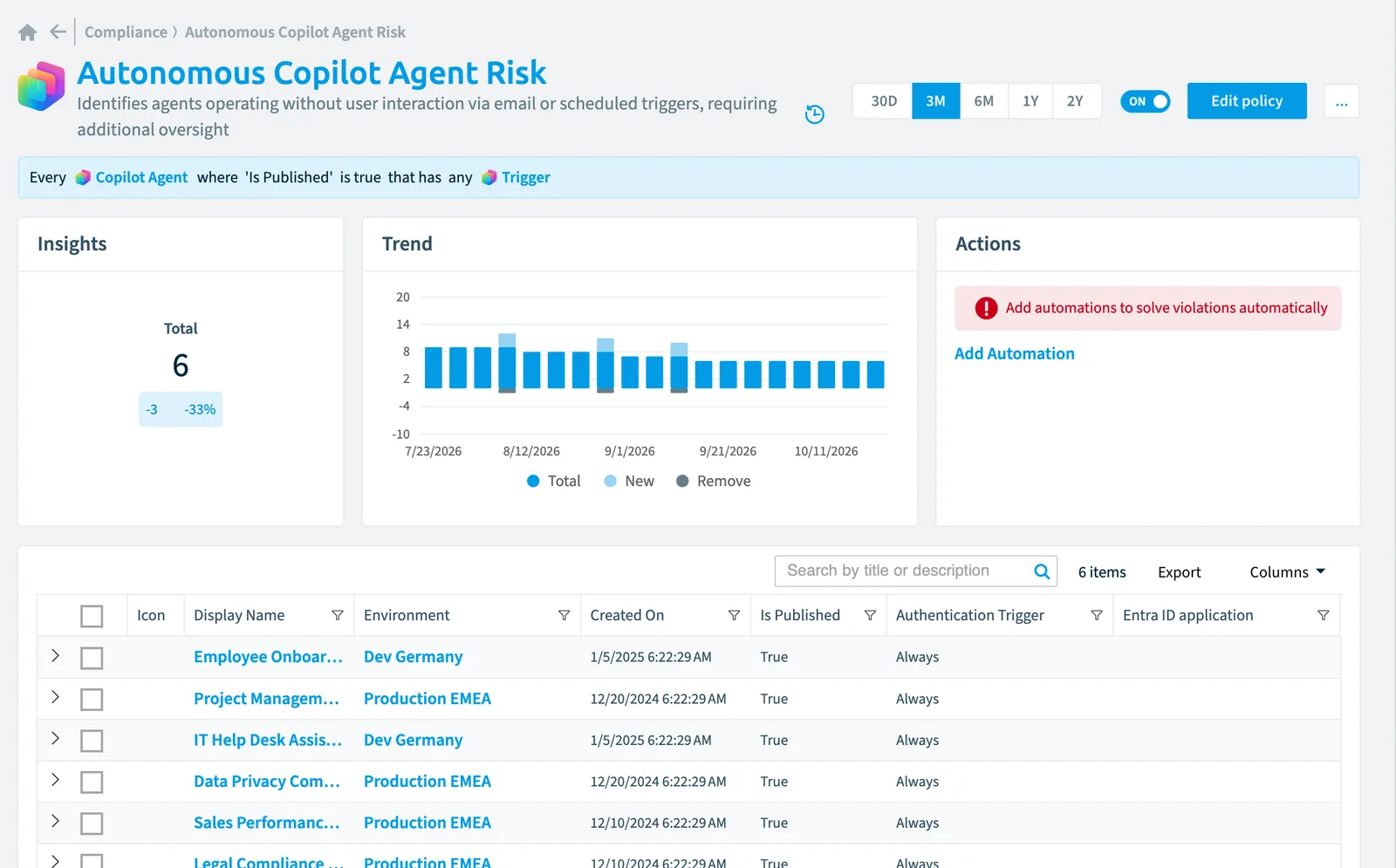Click the search magnifier icon
Viewport: 1396px width, 868px height.
(x=1042, y=571)
